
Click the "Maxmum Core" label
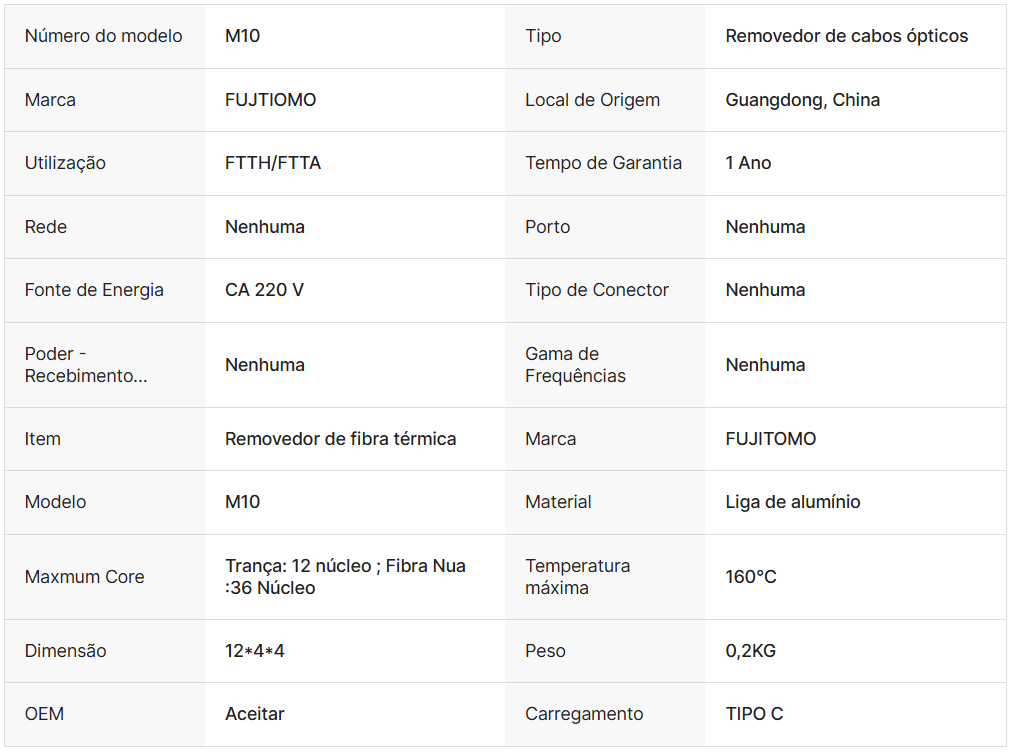tap(84, 577)
